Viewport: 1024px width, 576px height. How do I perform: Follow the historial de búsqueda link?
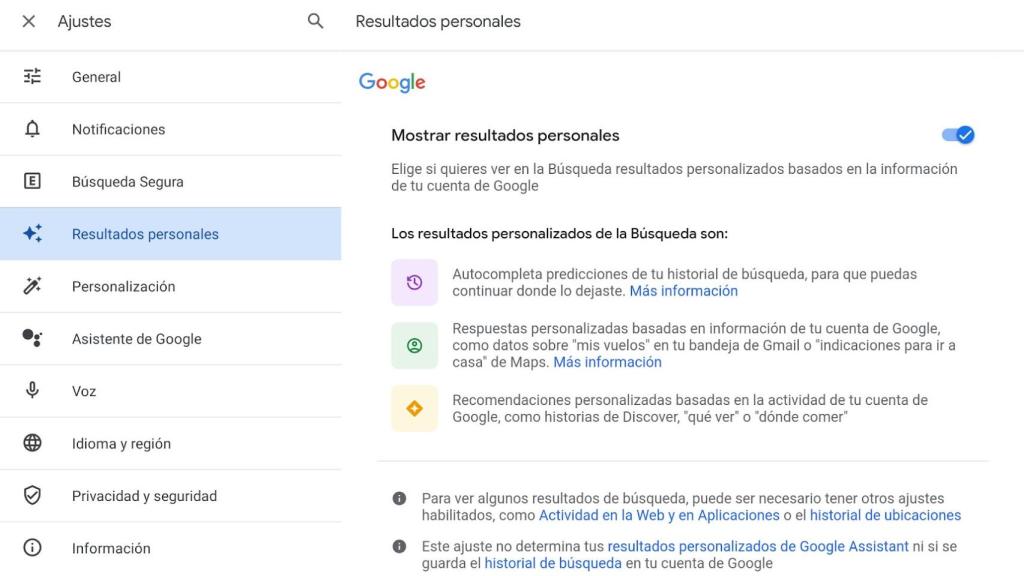(x=552, y=563)
